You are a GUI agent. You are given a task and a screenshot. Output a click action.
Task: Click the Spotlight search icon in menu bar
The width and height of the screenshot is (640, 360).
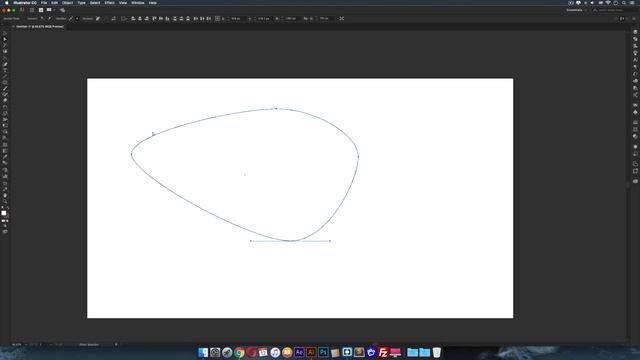(624, 3)
